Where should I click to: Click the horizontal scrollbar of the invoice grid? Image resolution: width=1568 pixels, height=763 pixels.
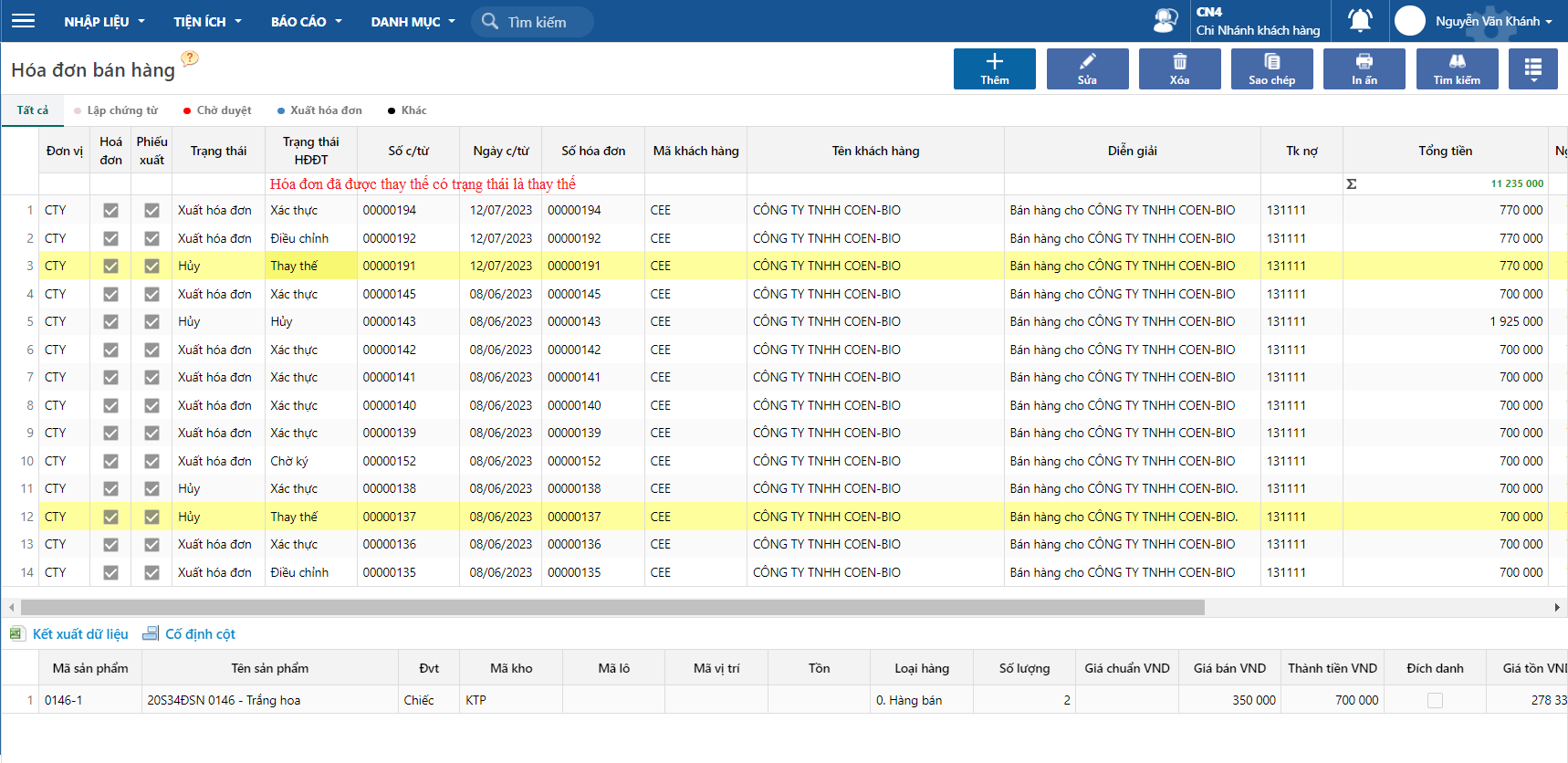612,608
